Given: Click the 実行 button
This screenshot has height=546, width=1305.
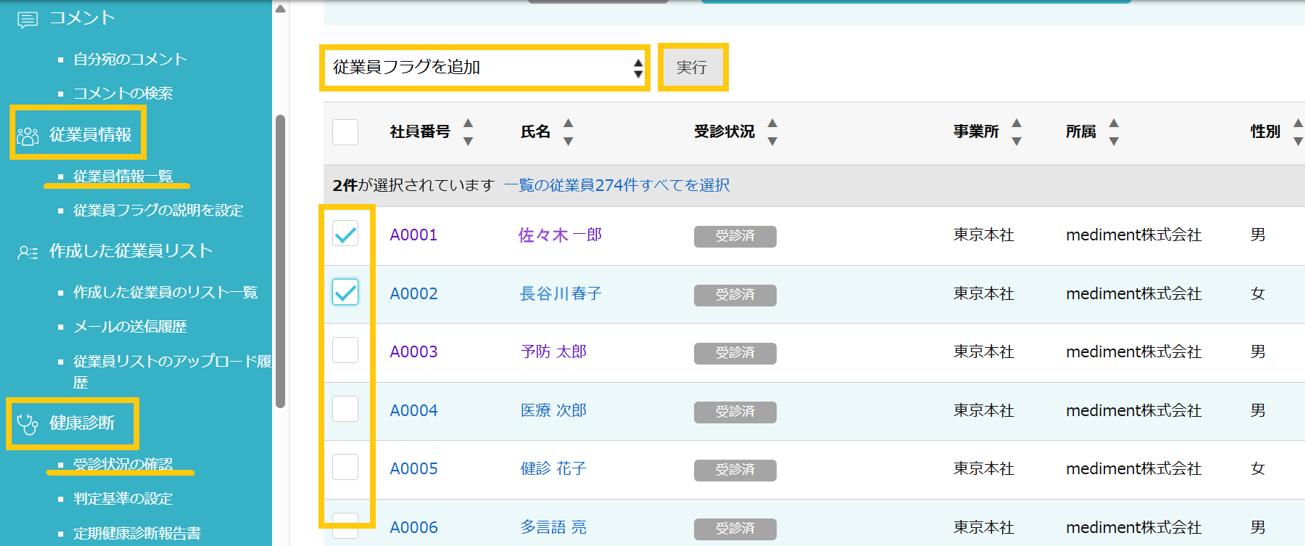Looking at the screenshot, I should [692, 67].
